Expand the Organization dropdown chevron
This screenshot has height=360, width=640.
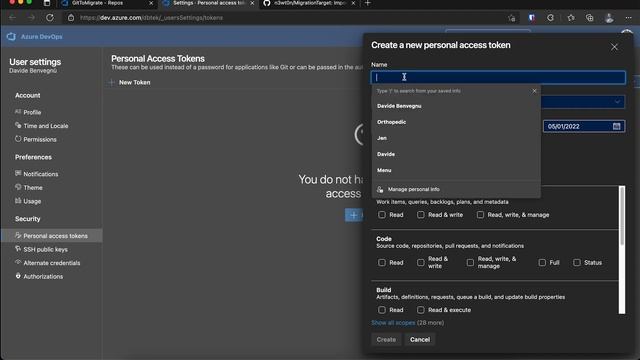click(617, 102)
